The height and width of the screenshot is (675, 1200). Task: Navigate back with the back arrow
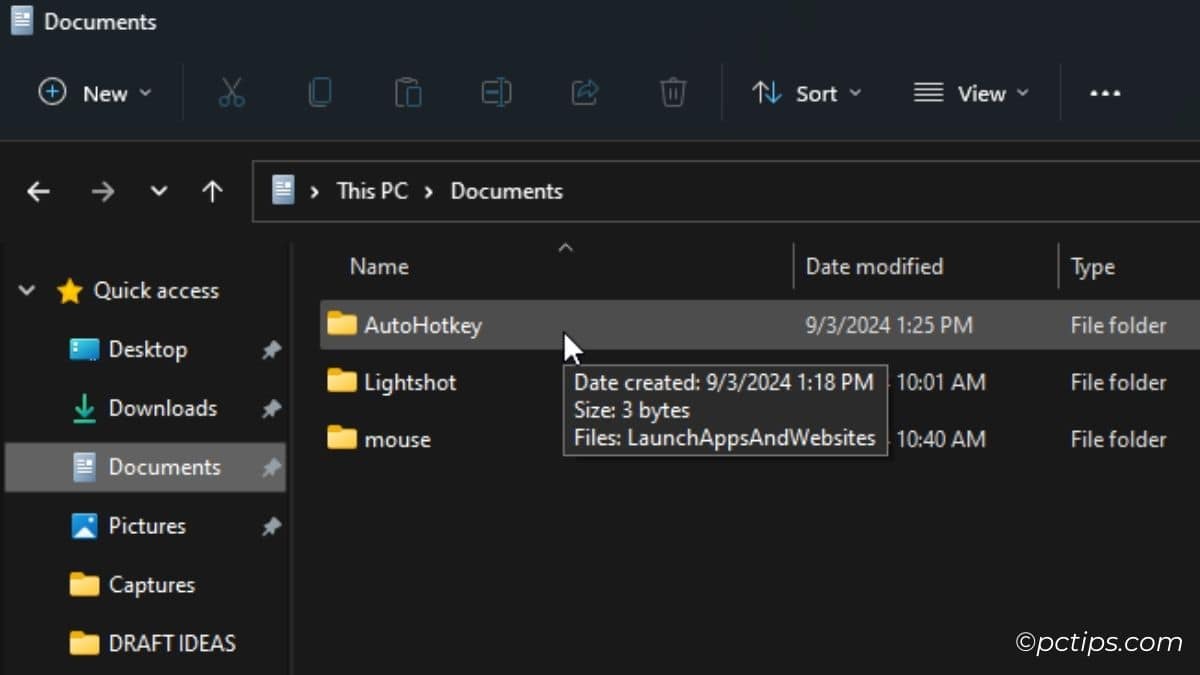pyautogui.click(x=38, y=191)
